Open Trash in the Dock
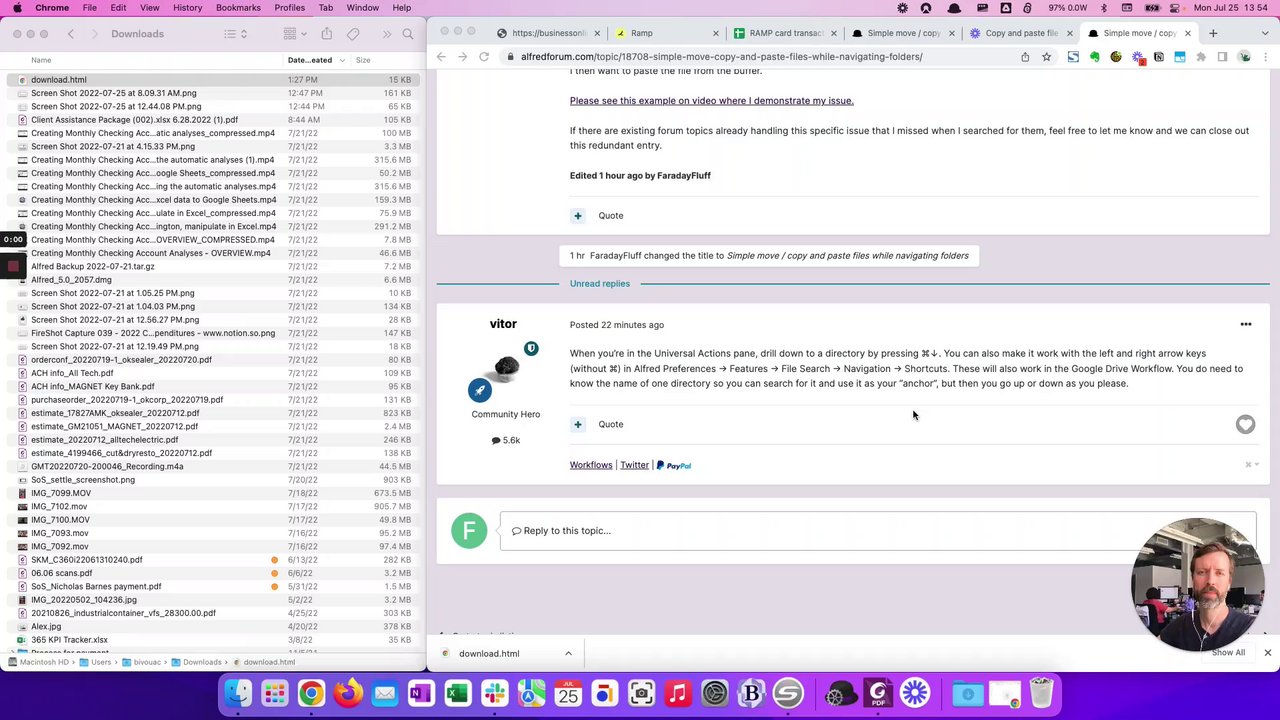 pyautogui.click(x=1041, y=693)
